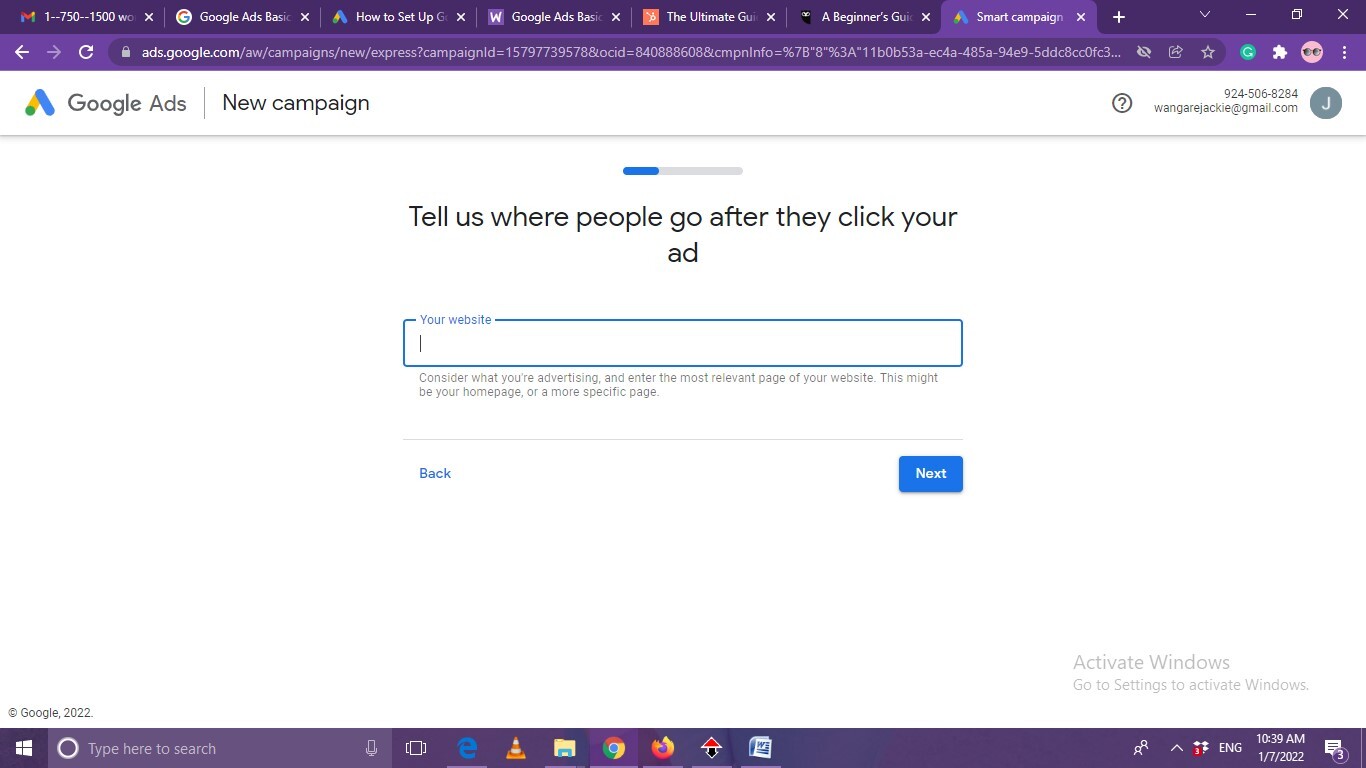Viewport: 1366px width, 768px height.
Task: Share this page via the share icon
Action: (x=1176, y=52)
